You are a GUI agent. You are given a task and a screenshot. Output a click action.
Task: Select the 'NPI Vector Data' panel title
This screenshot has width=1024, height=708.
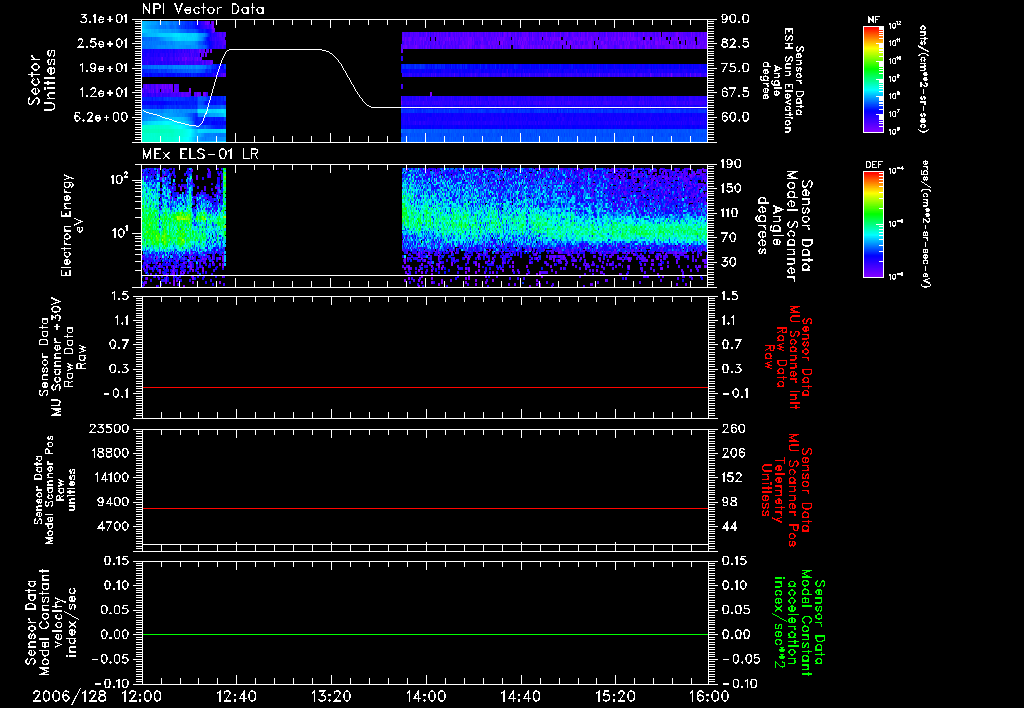[203, 9]
